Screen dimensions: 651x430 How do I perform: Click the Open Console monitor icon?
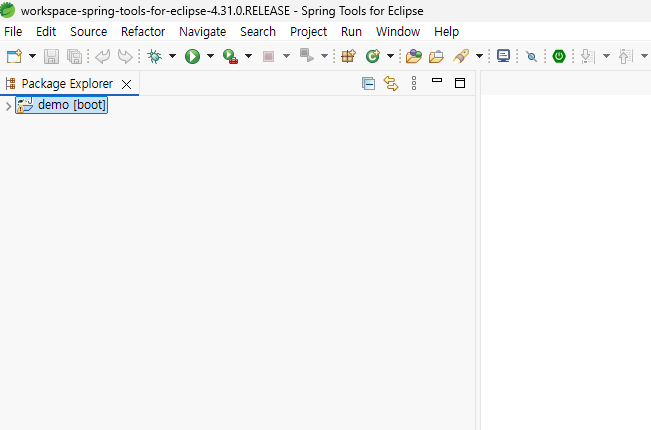(x=503, y=57)
